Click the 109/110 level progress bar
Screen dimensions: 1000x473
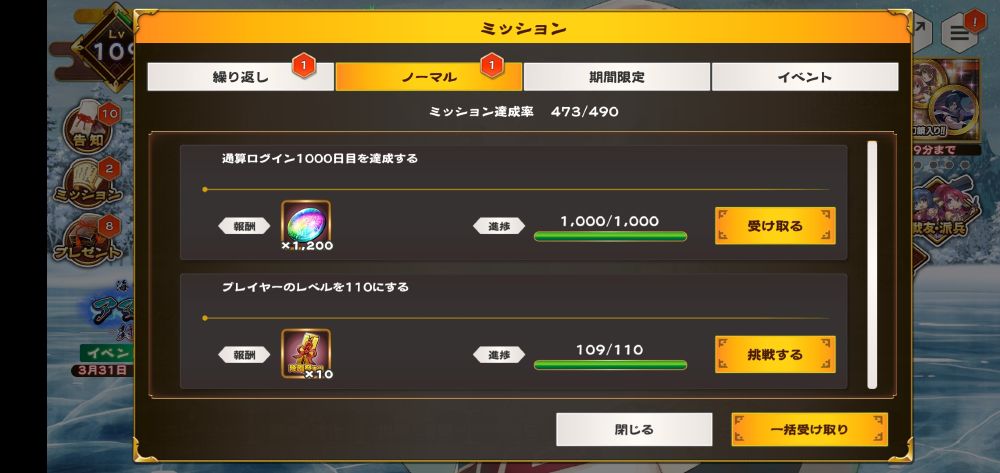pyautogui.click(x=610, y=365)
